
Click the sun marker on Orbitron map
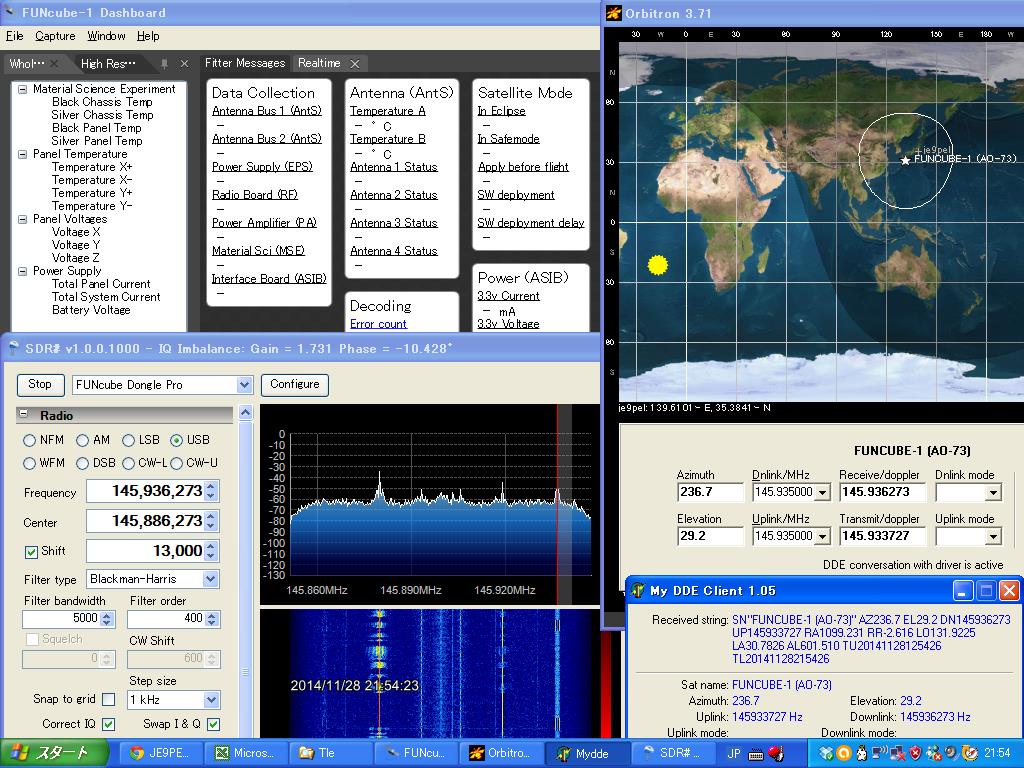(658, 264)
